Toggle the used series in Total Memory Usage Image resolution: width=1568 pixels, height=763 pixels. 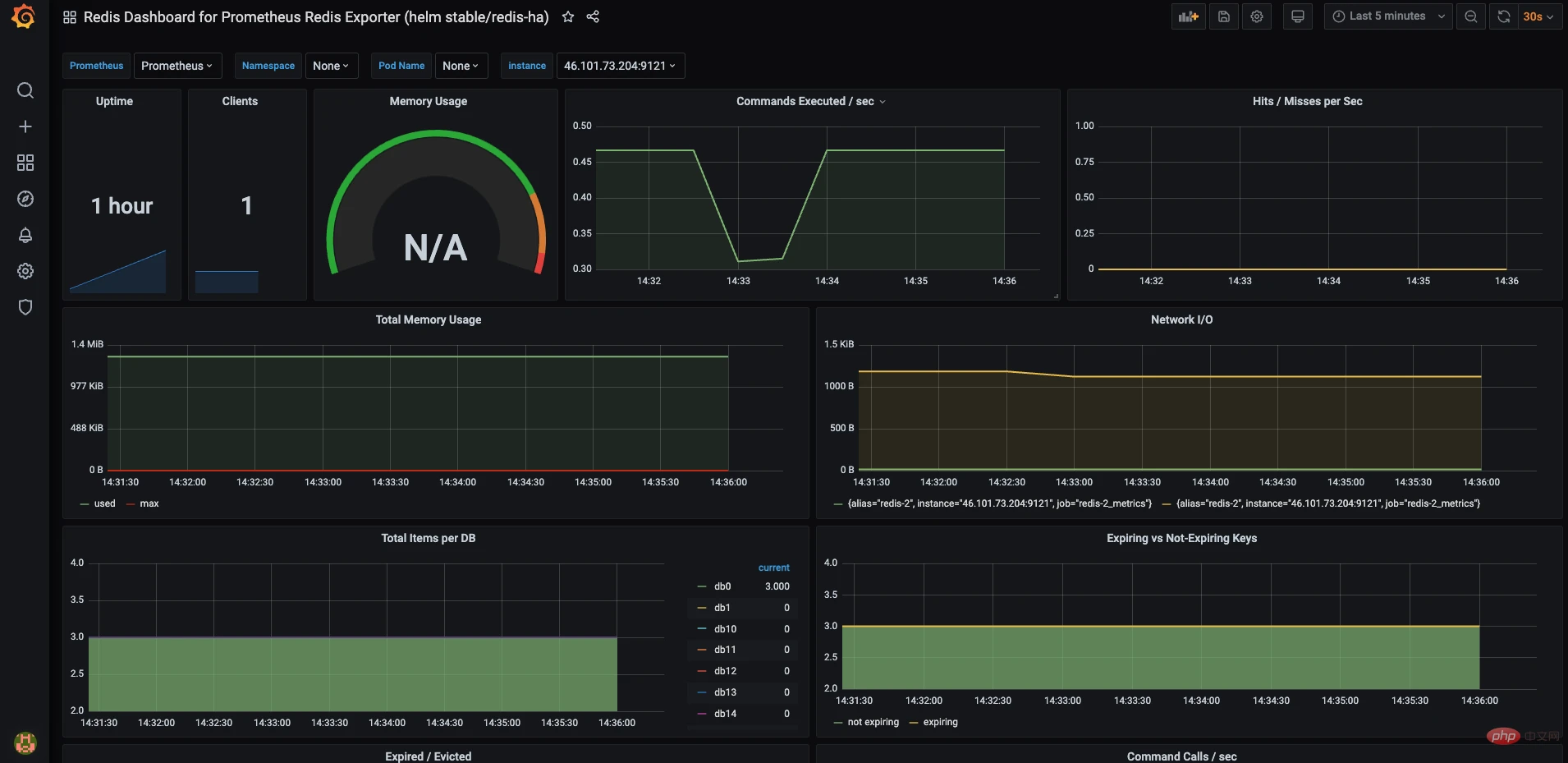coord(103,503)
